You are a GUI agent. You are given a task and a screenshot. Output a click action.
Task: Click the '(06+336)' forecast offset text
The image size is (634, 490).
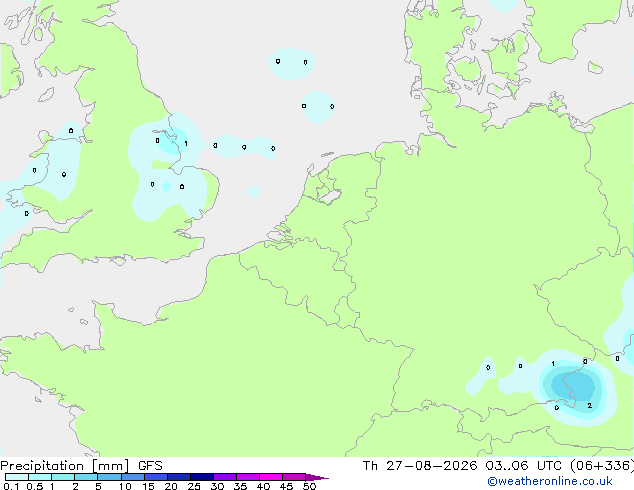point(602,466)
